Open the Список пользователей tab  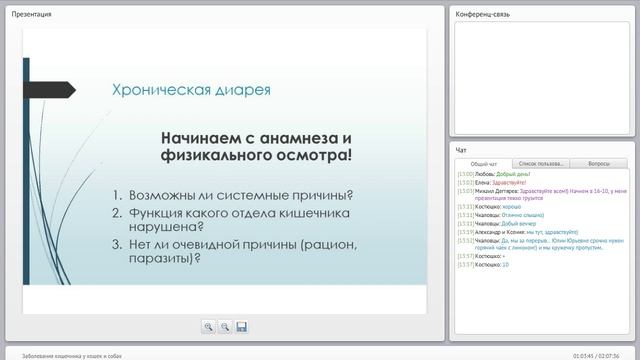pyautogui.click(x=541, y=164)
